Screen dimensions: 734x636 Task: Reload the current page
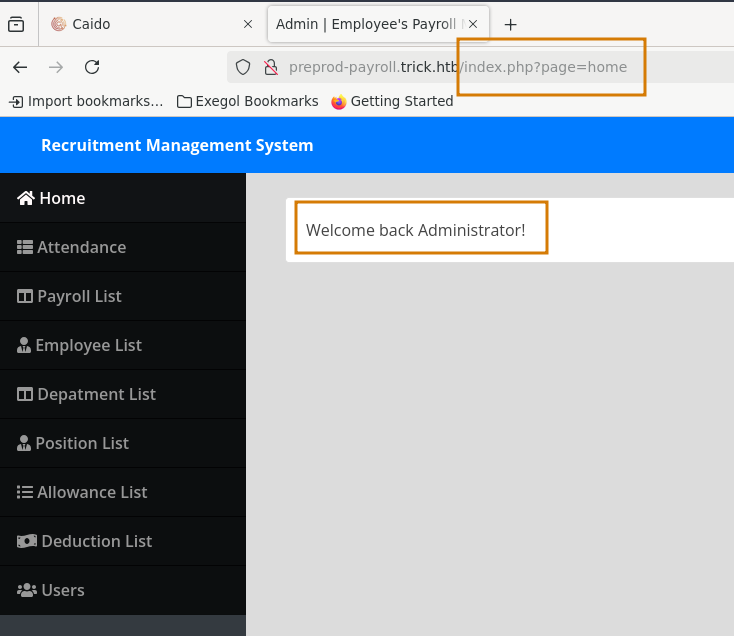point(92,67)
